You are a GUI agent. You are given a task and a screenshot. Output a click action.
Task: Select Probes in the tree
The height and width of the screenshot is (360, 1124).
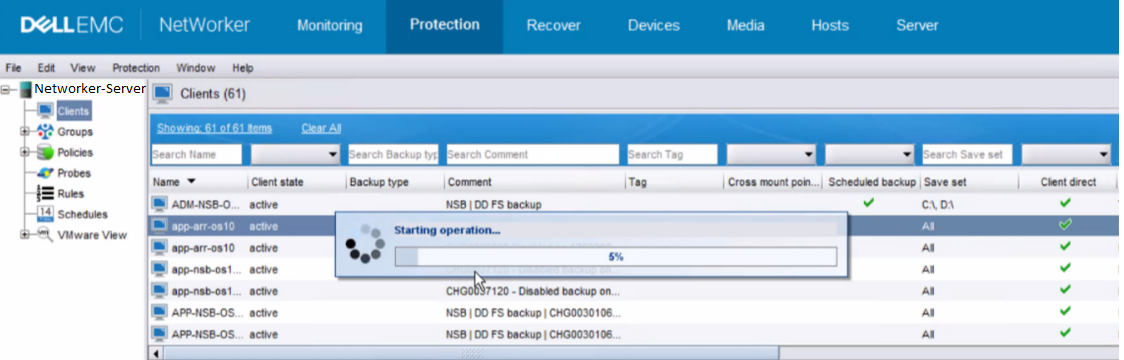tap(74, 173)
